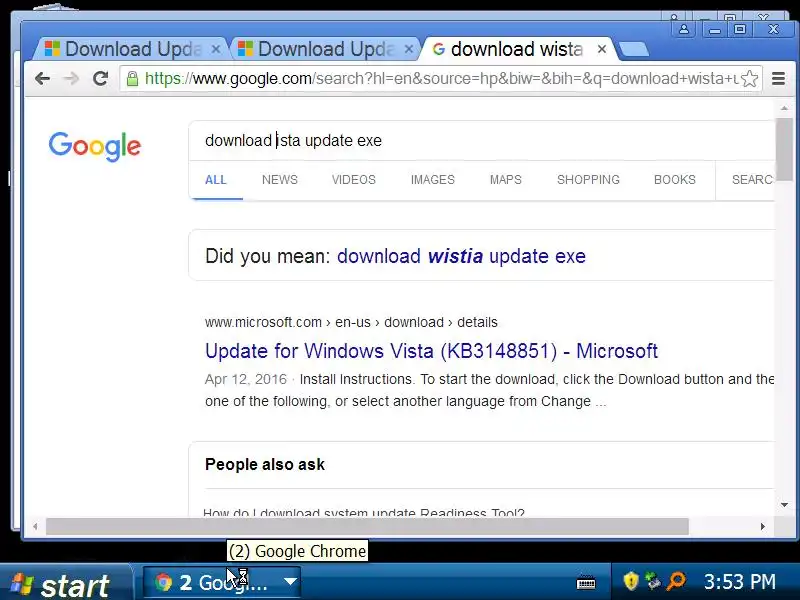Click the vertical scrollbar up arrow
Viewport: 800px width, 600px height.
pyautogui.click(x=784, y=108)
